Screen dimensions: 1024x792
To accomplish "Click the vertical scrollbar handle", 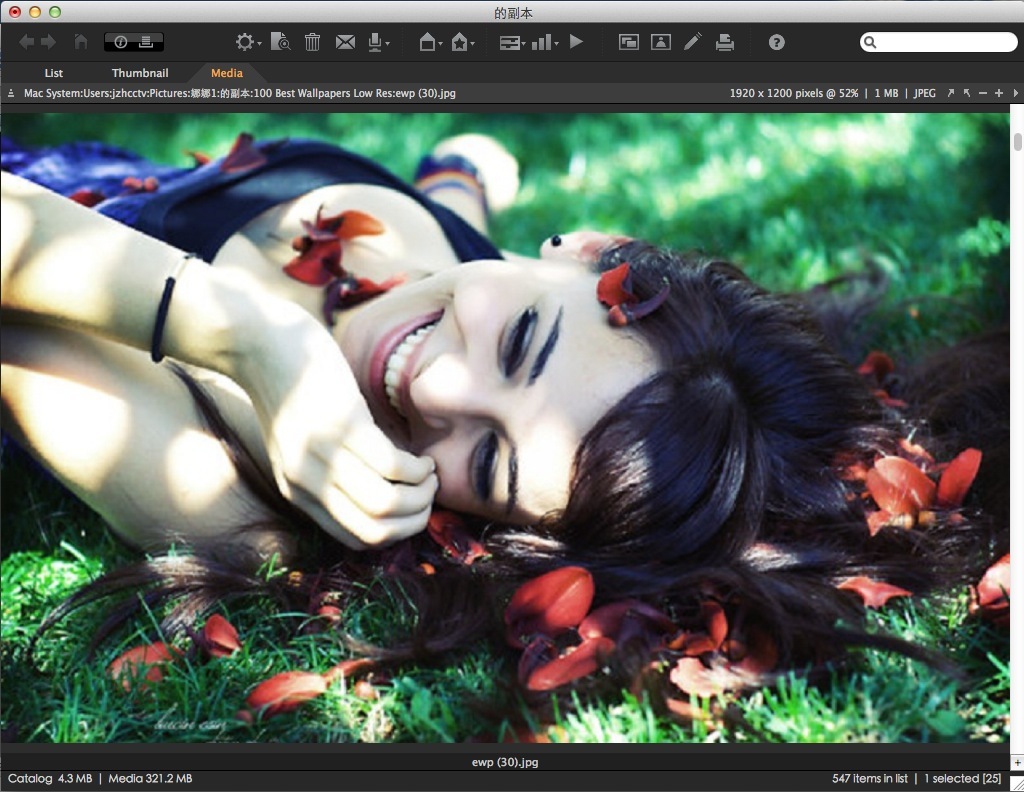I will coord(1017,141).
